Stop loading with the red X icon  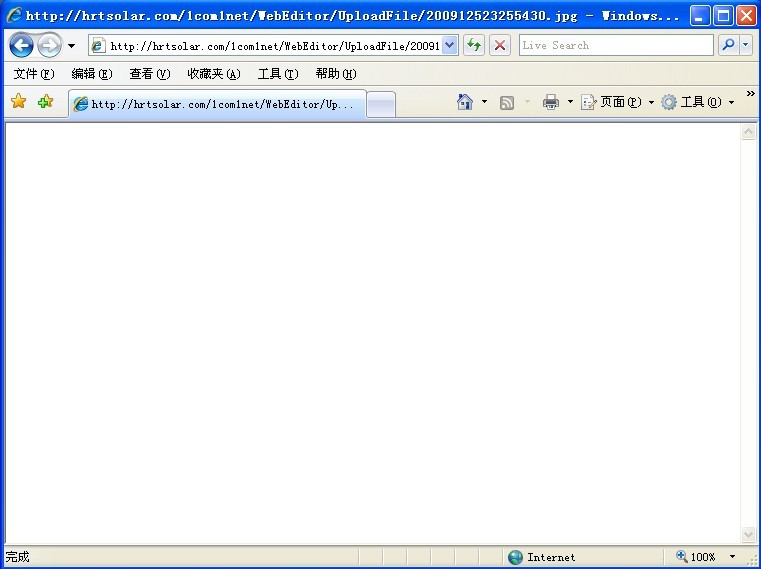point(499,46)
